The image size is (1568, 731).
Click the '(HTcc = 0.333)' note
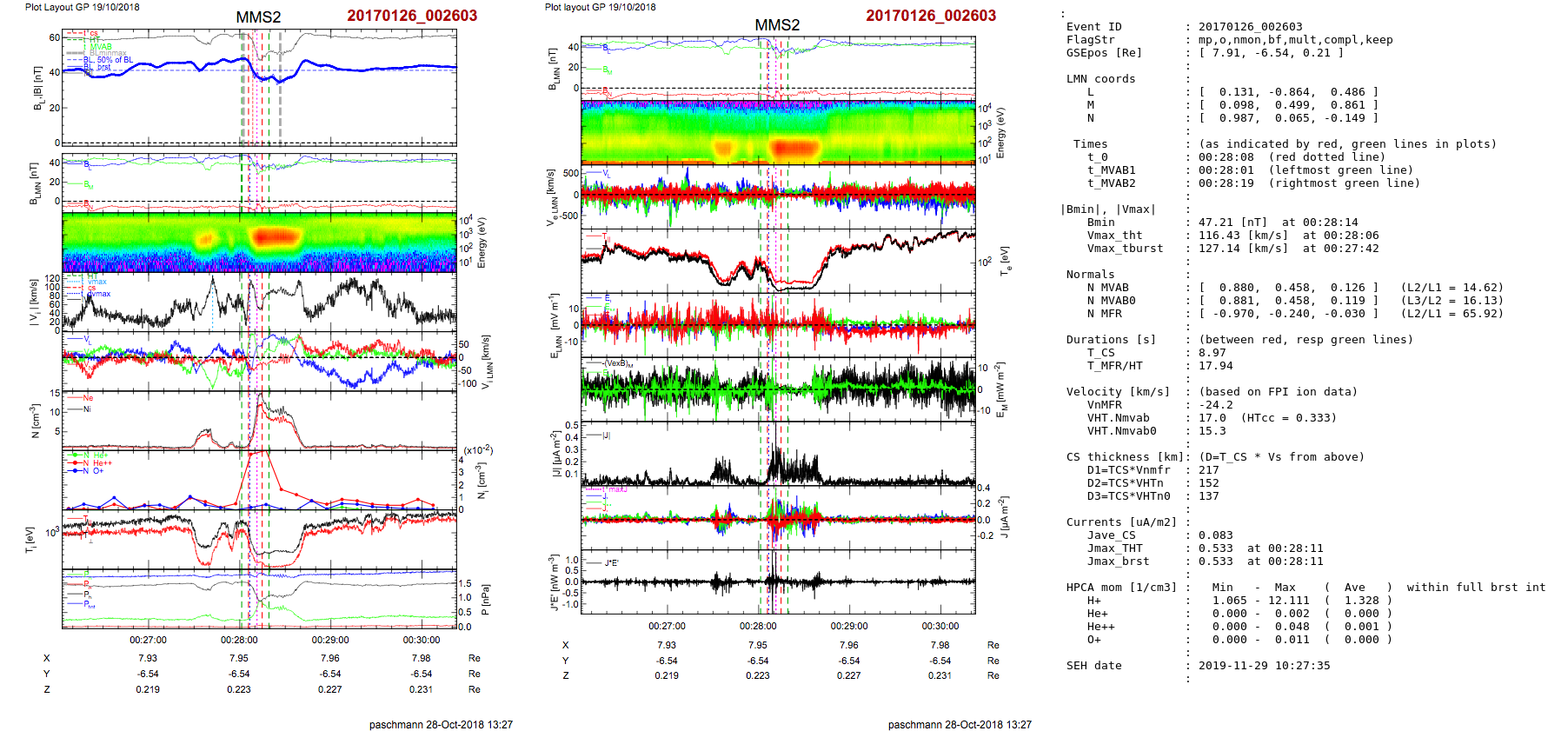(x=1288, y=418)
